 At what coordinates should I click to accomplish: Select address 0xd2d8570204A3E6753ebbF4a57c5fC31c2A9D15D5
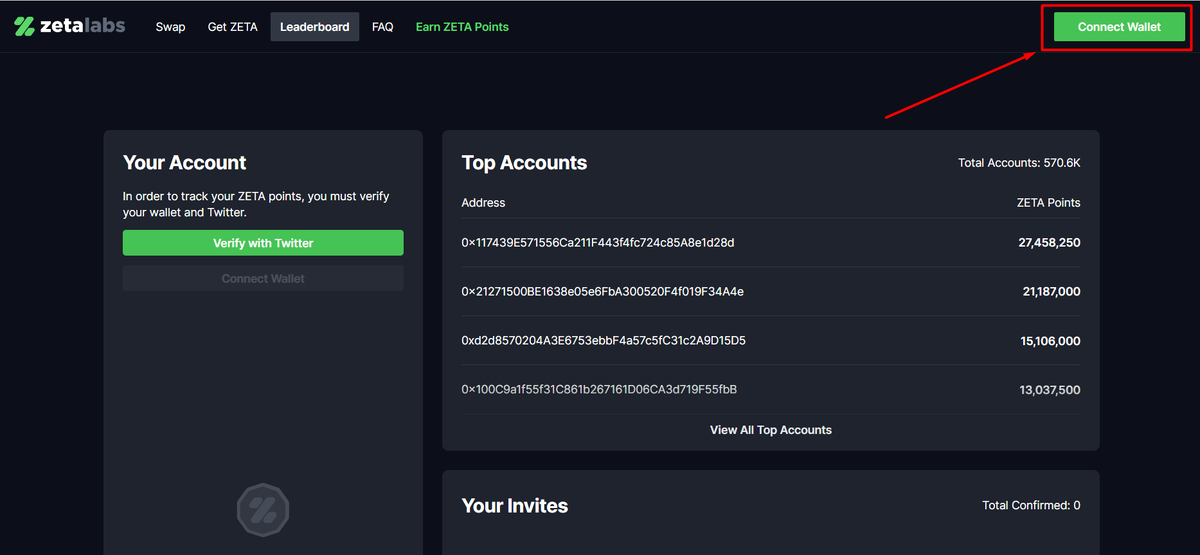click(603, 341)
